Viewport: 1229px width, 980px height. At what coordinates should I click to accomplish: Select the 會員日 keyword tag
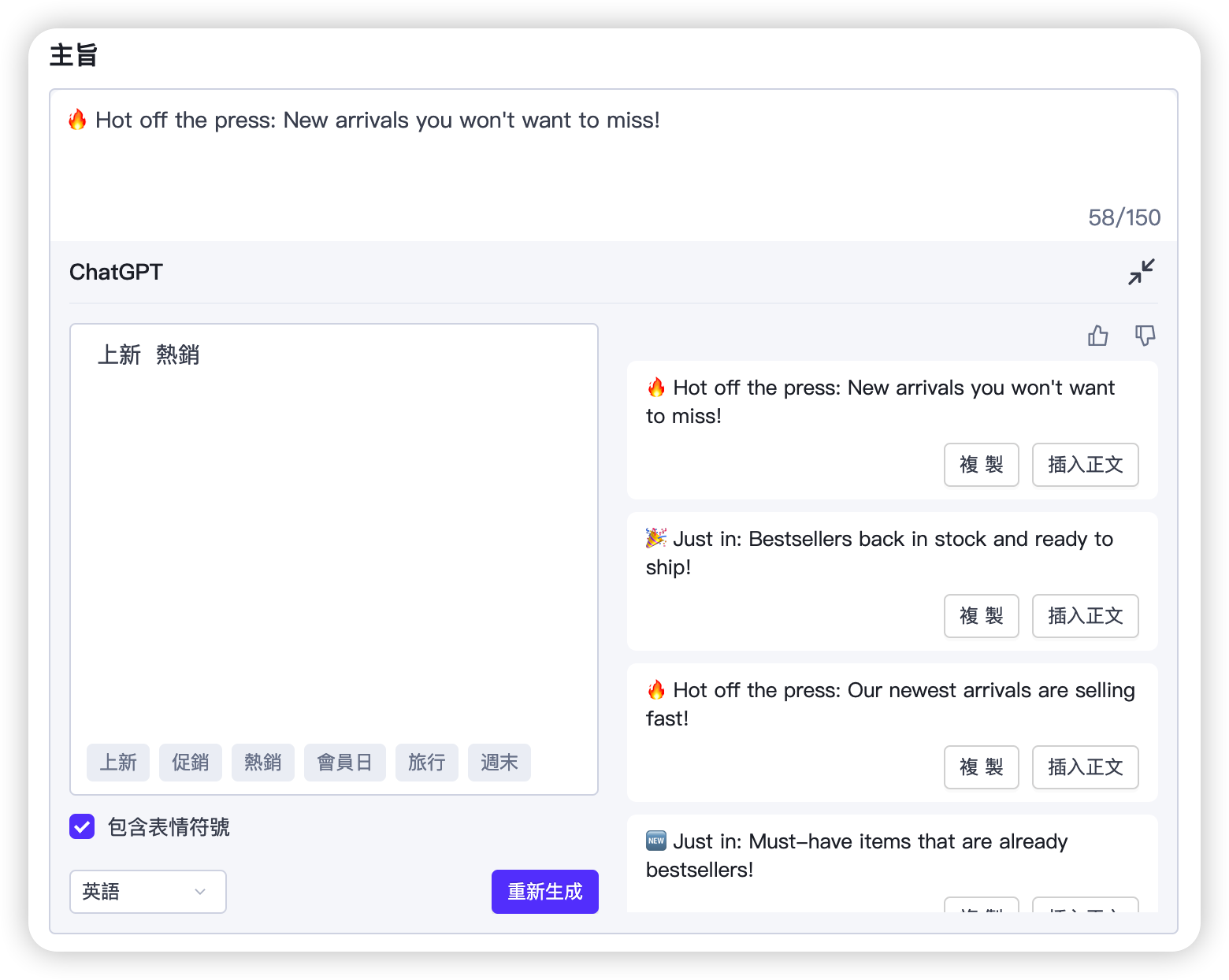point(345,763)
